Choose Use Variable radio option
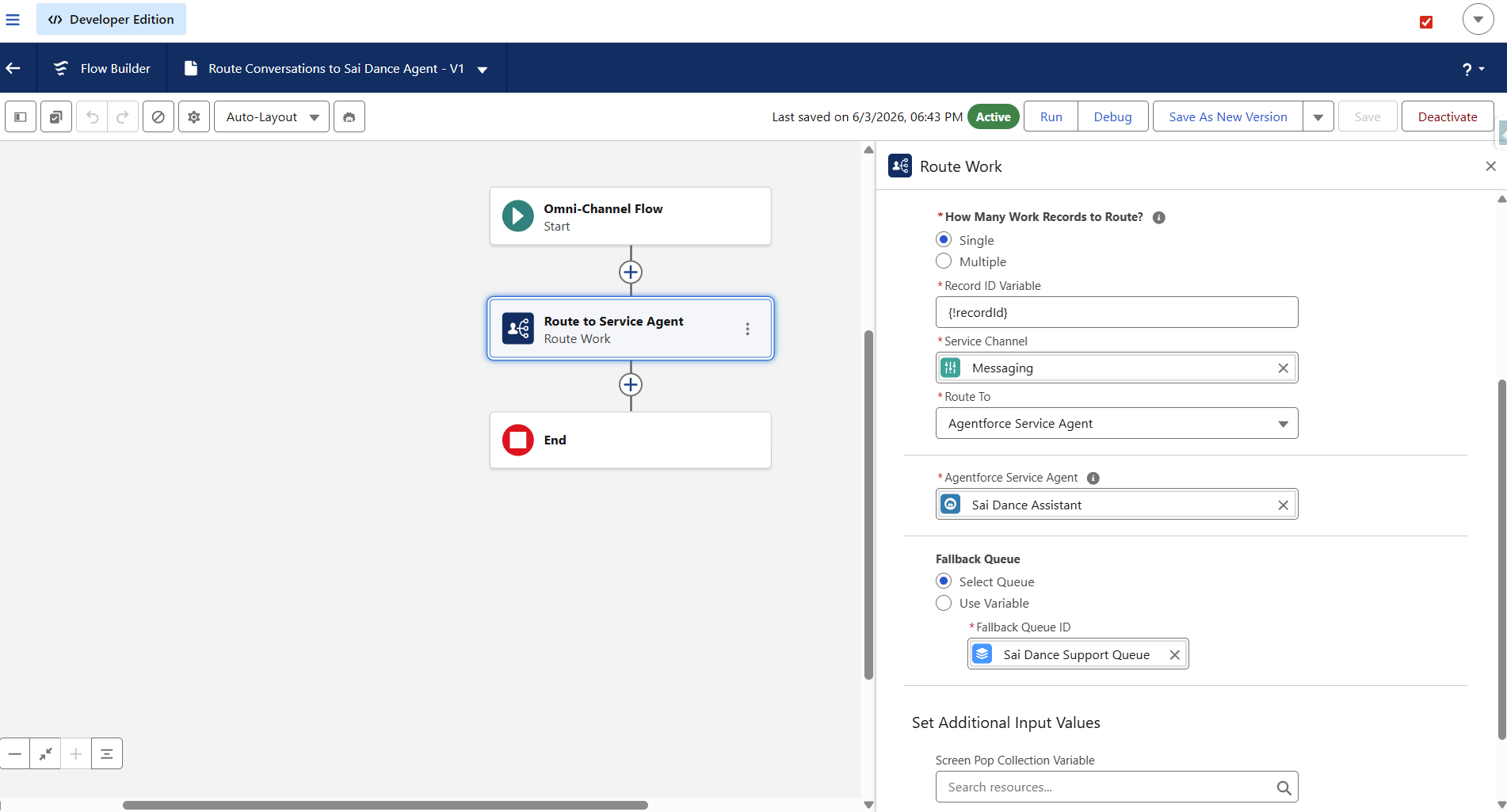 [x=944, y=603]
